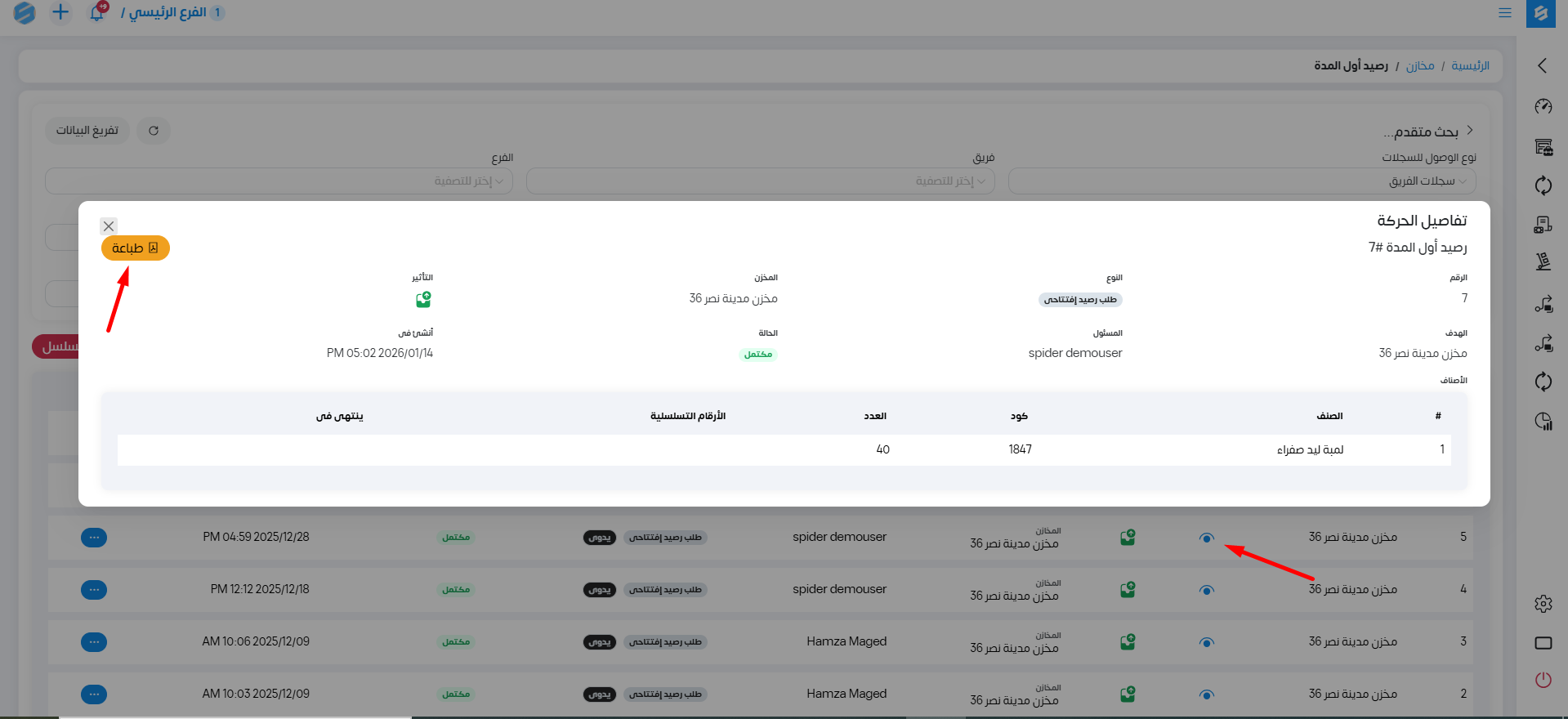Click the plus add icon in header
Screen dimensions: 1568x719
[x=60, y=12]
